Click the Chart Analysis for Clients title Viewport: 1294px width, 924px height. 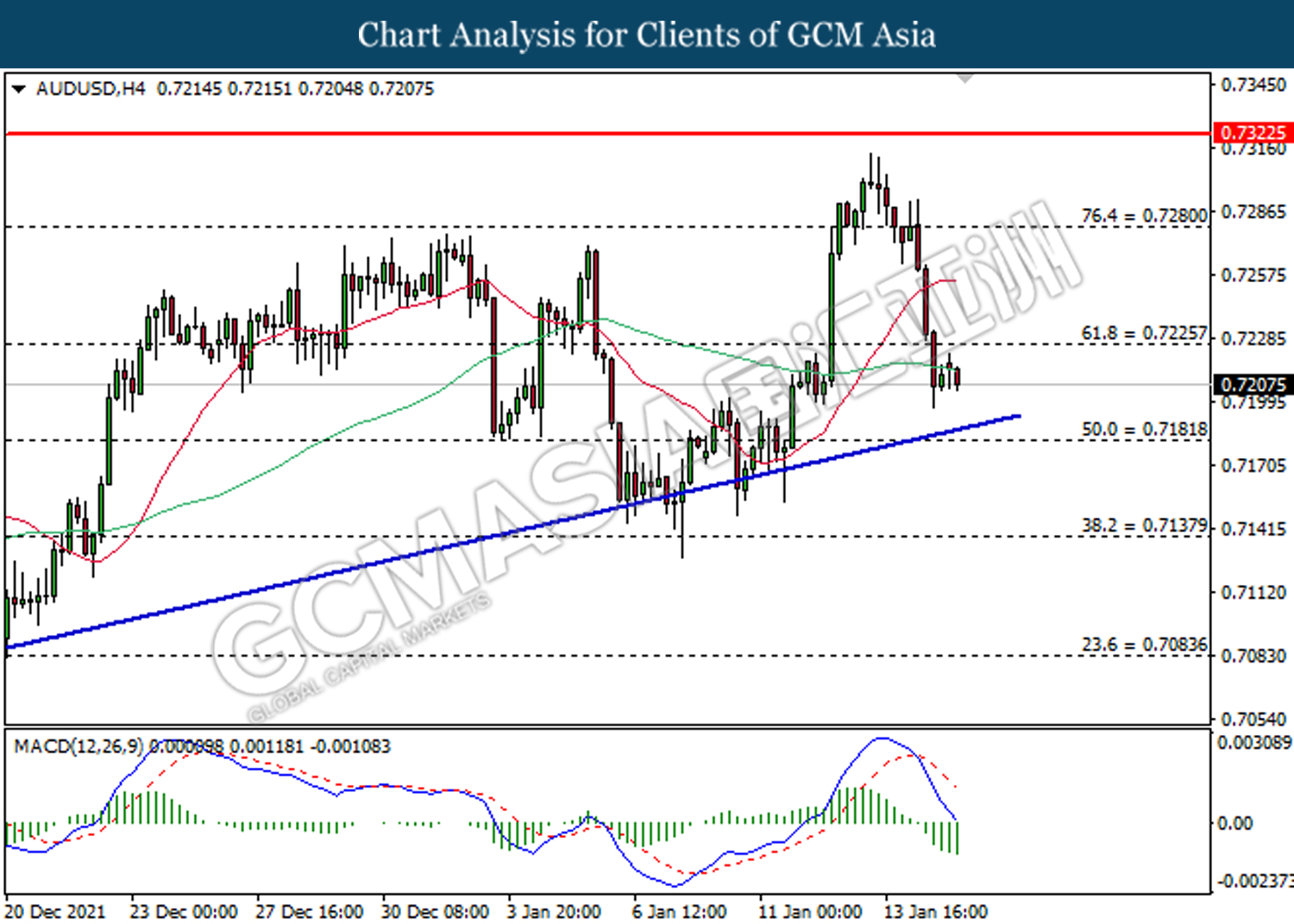647,35
